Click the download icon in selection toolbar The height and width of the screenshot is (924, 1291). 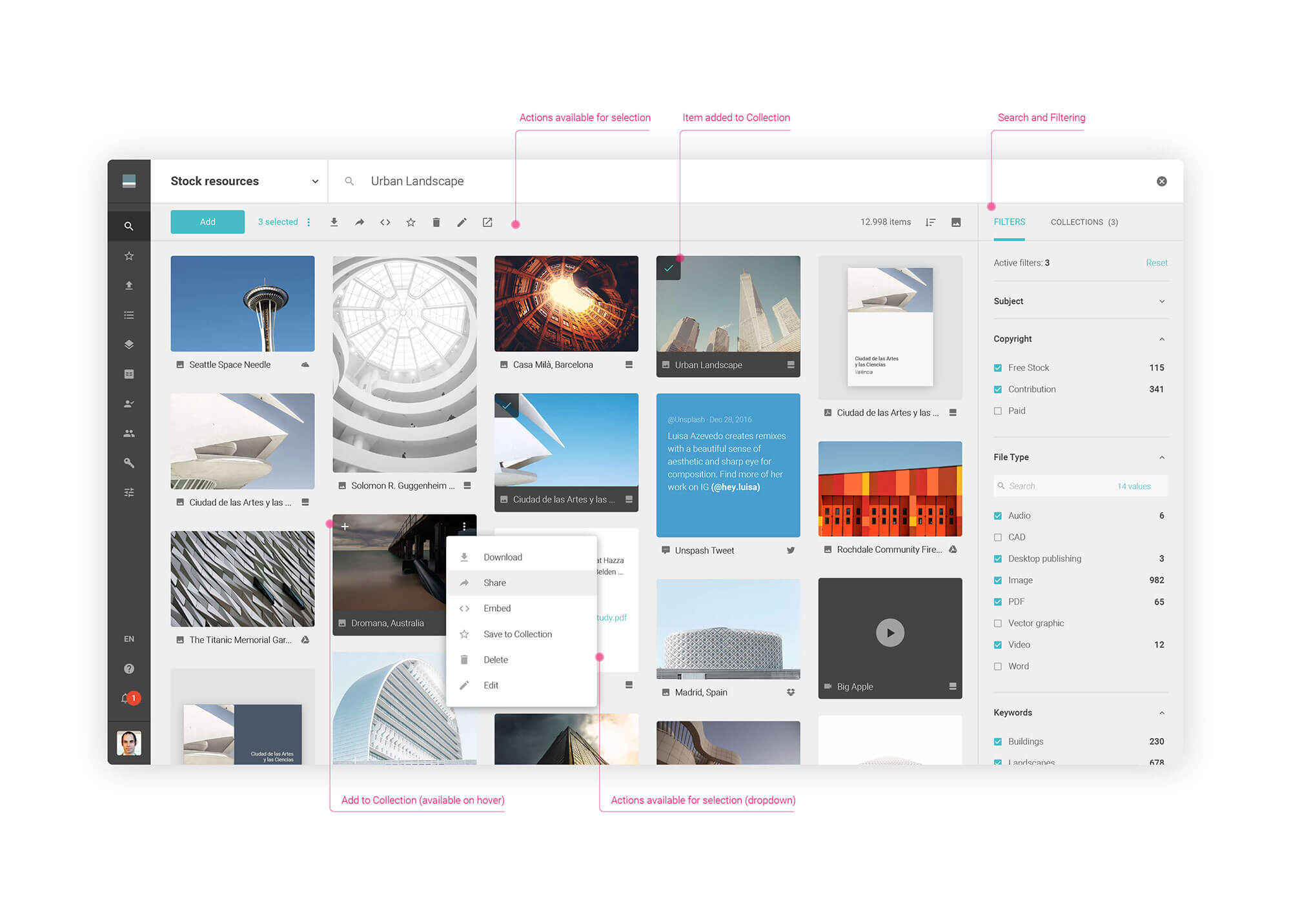tap(334, 222)
